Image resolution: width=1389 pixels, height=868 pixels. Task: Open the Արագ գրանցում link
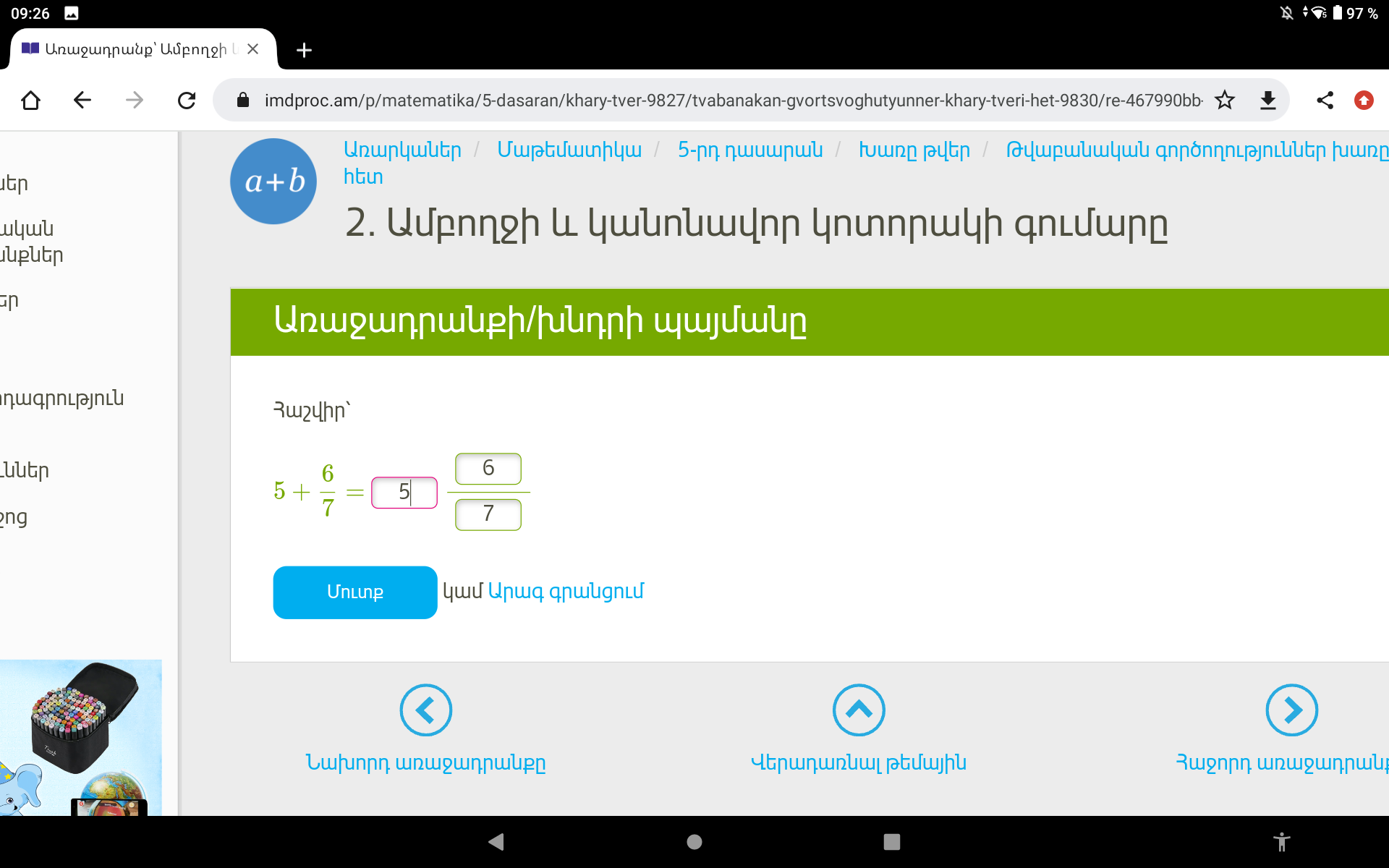(566, 591)
